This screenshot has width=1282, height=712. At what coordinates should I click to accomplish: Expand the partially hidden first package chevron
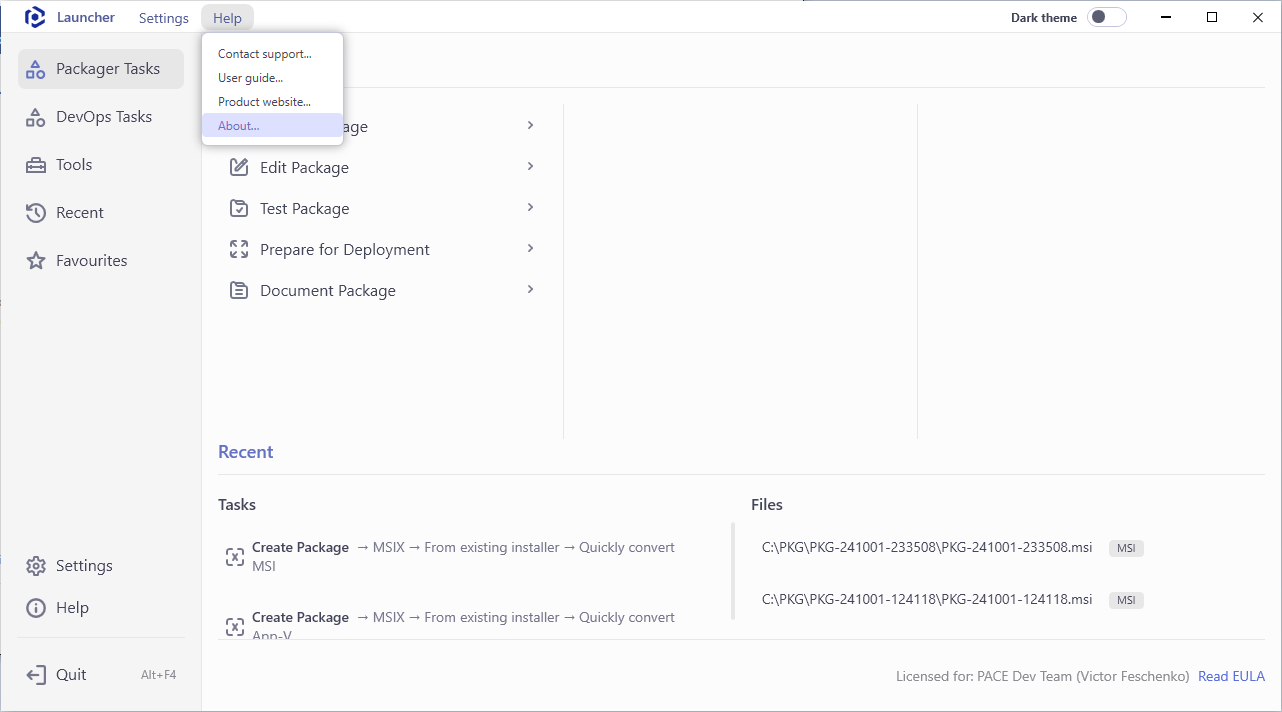point(530,125)
